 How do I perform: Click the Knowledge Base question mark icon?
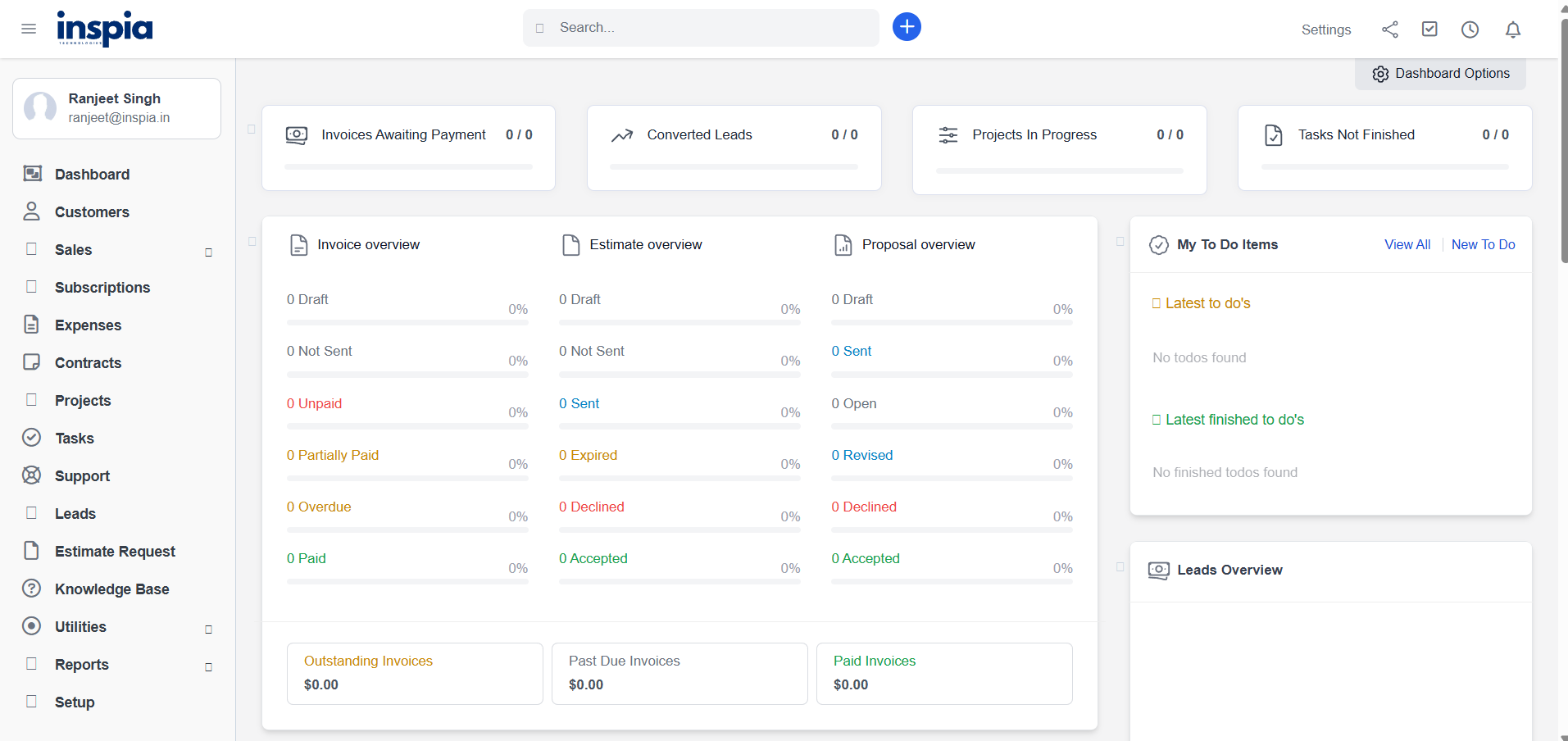coord(32,589)
